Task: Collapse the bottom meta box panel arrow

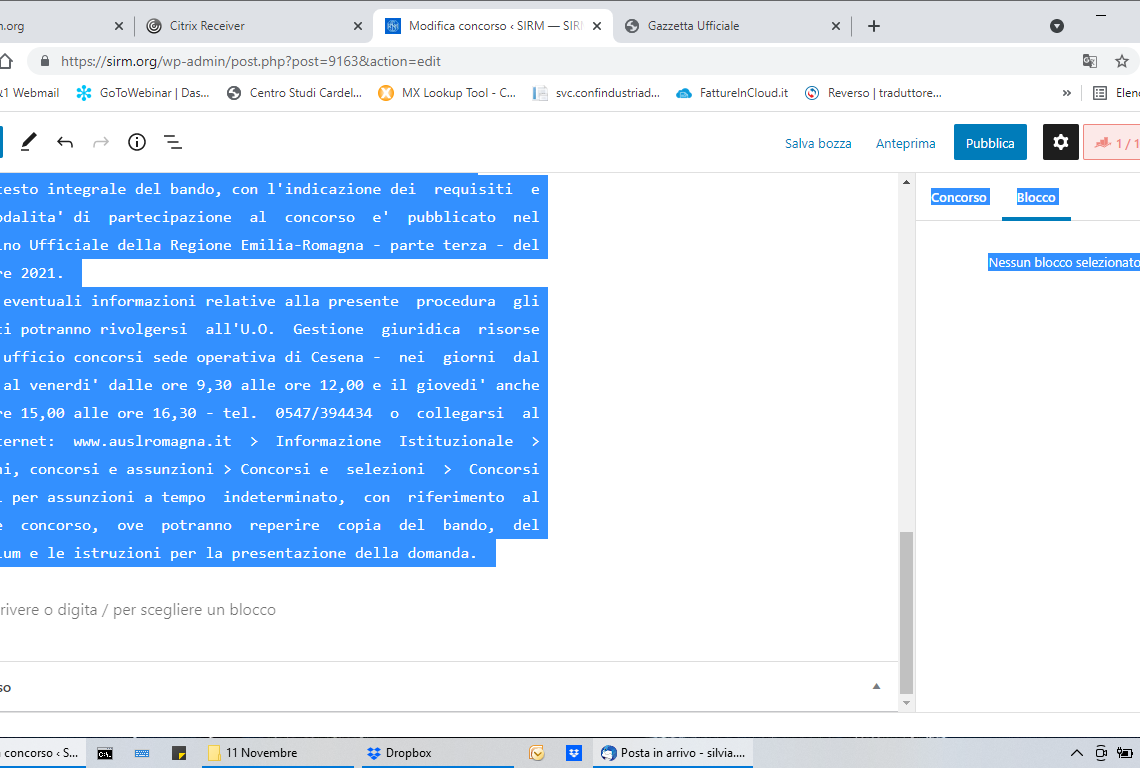Action: [x=877, y=687]
